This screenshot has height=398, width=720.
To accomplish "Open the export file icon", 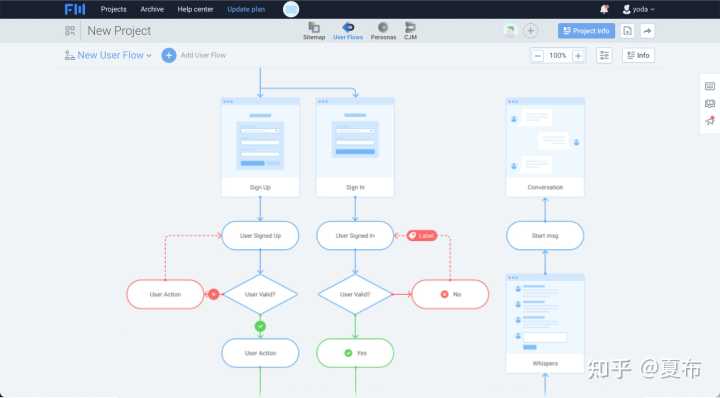I will pos(627,31).
